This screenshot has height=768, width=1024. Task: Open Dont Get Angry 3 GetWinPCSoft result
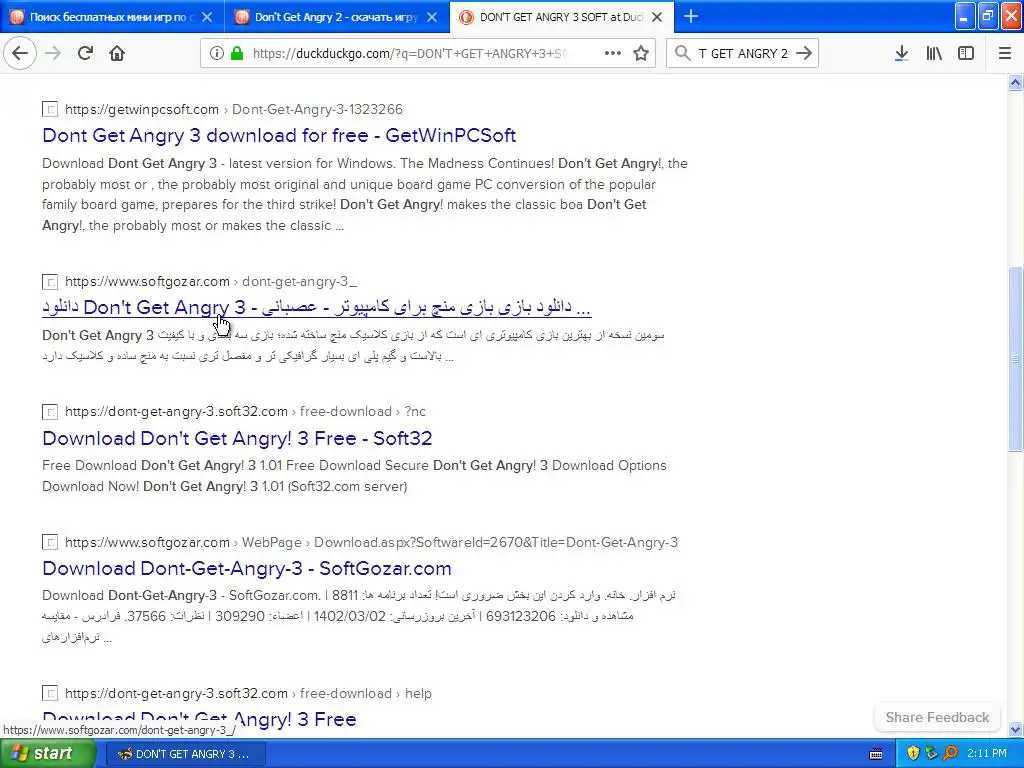click(279, 135)
